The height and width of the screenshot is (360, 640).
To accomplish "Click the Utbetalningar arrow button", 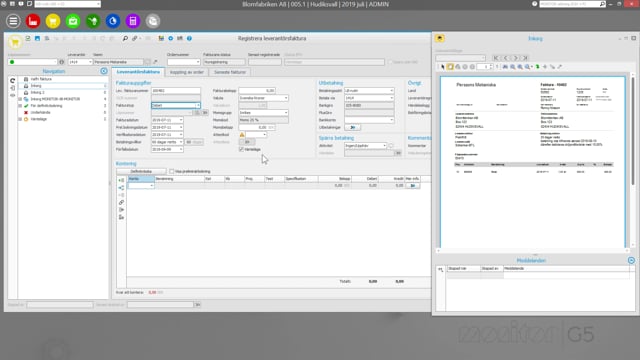I will tap(353, 127).
